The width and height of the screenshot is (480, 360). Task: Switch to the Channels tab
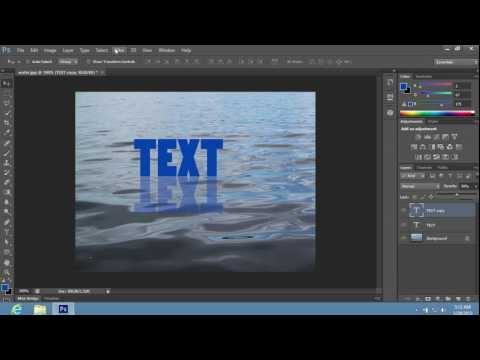tap(425, 168)
